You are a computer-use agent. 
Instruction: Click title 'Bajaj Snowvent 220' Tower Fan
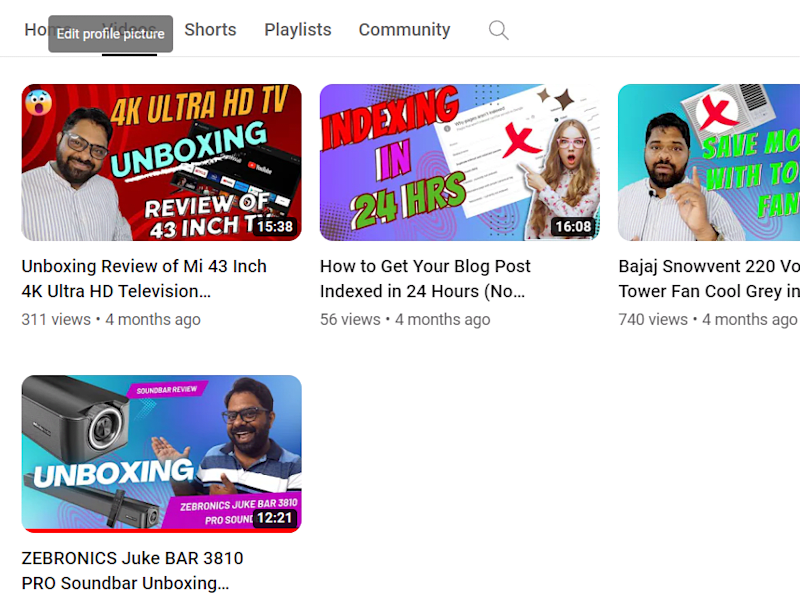(709, 279)
